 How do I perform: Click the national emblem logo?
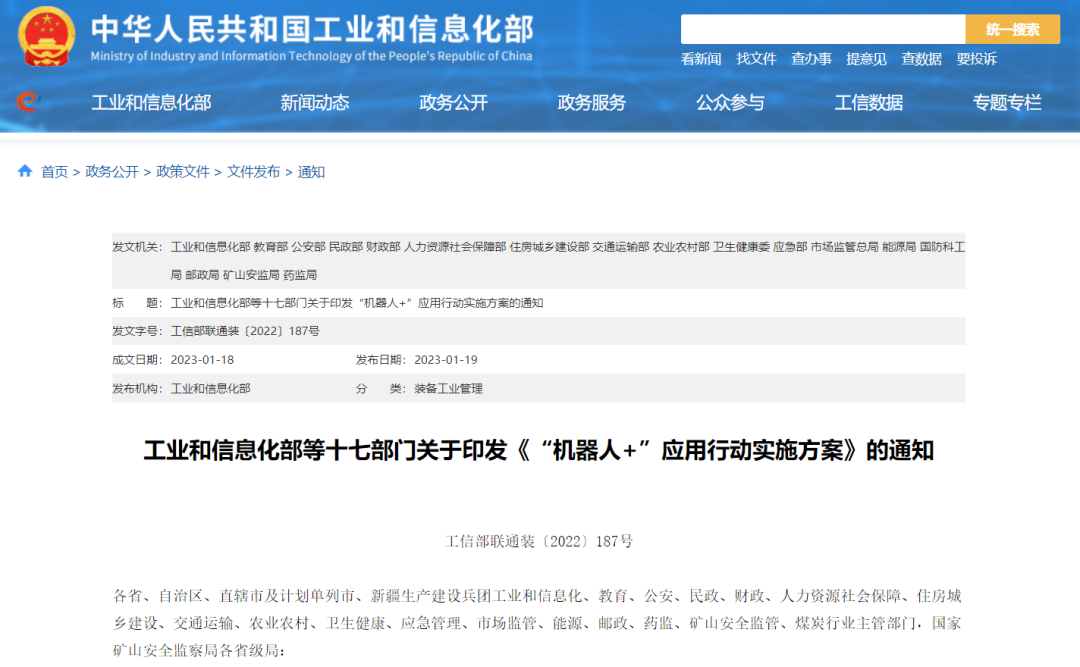(x=46, y=37)
